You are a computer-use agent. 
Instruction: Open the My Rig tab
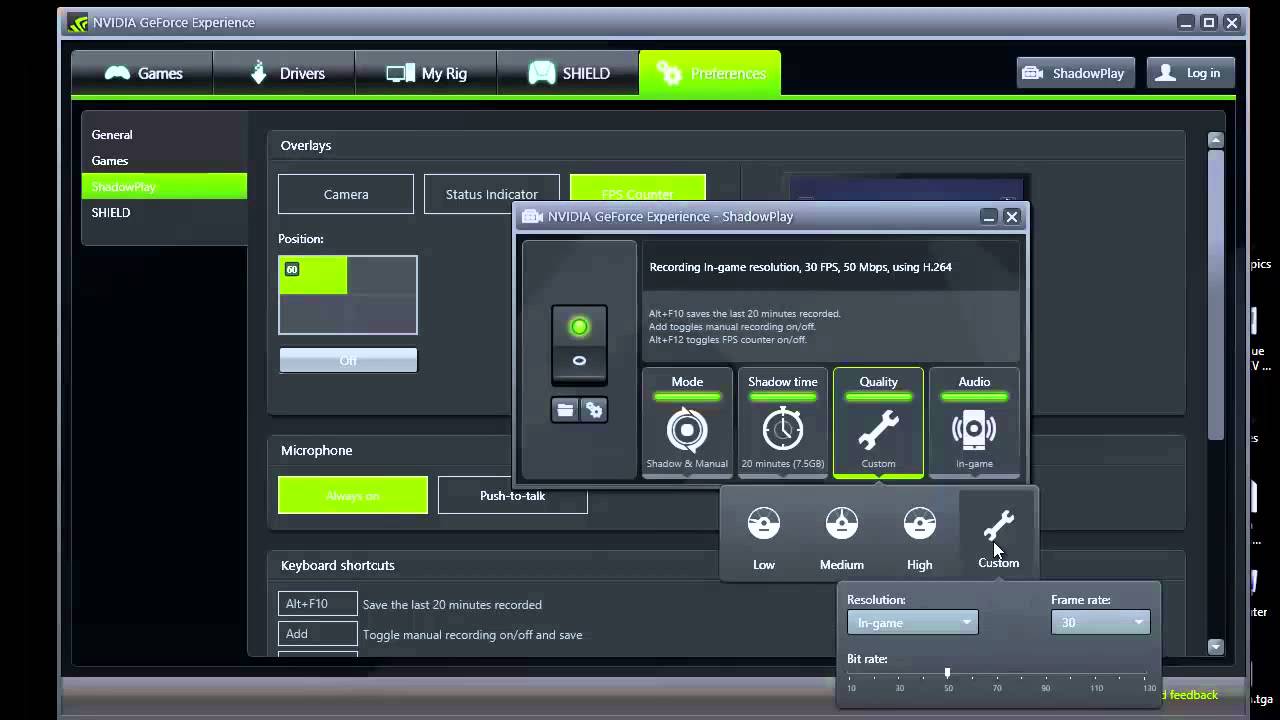426,73
